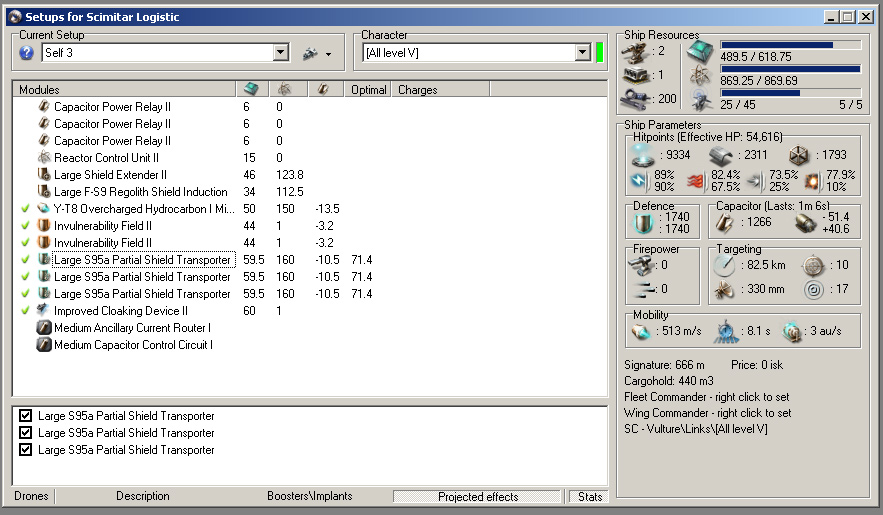Screen dimensions: 883x515
Task: Open the arrow next to ship setup icon
Action: tap(328, 53)
